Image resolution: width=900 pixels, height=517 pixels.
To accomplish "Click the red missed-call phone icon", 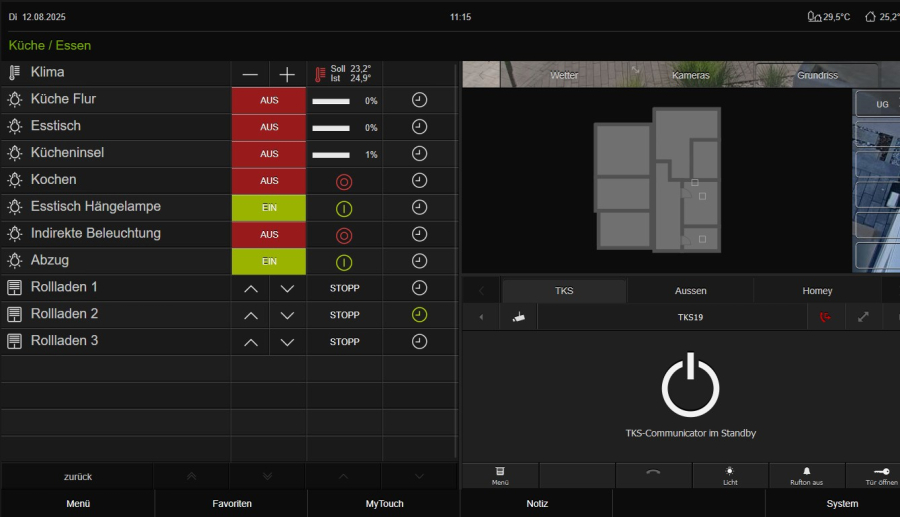I will click(825, 317).
